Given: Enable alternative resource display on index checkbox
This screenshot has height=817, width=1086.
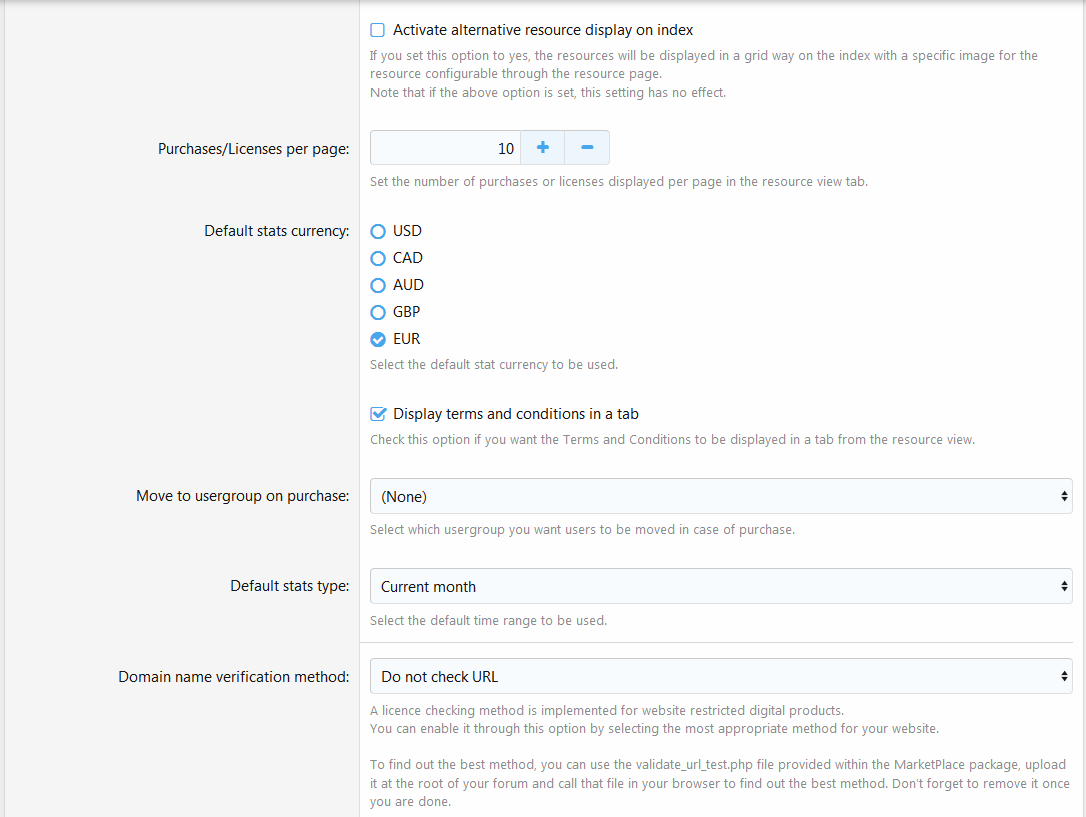Looking at the screenshot, I should (x=378, y=30).
